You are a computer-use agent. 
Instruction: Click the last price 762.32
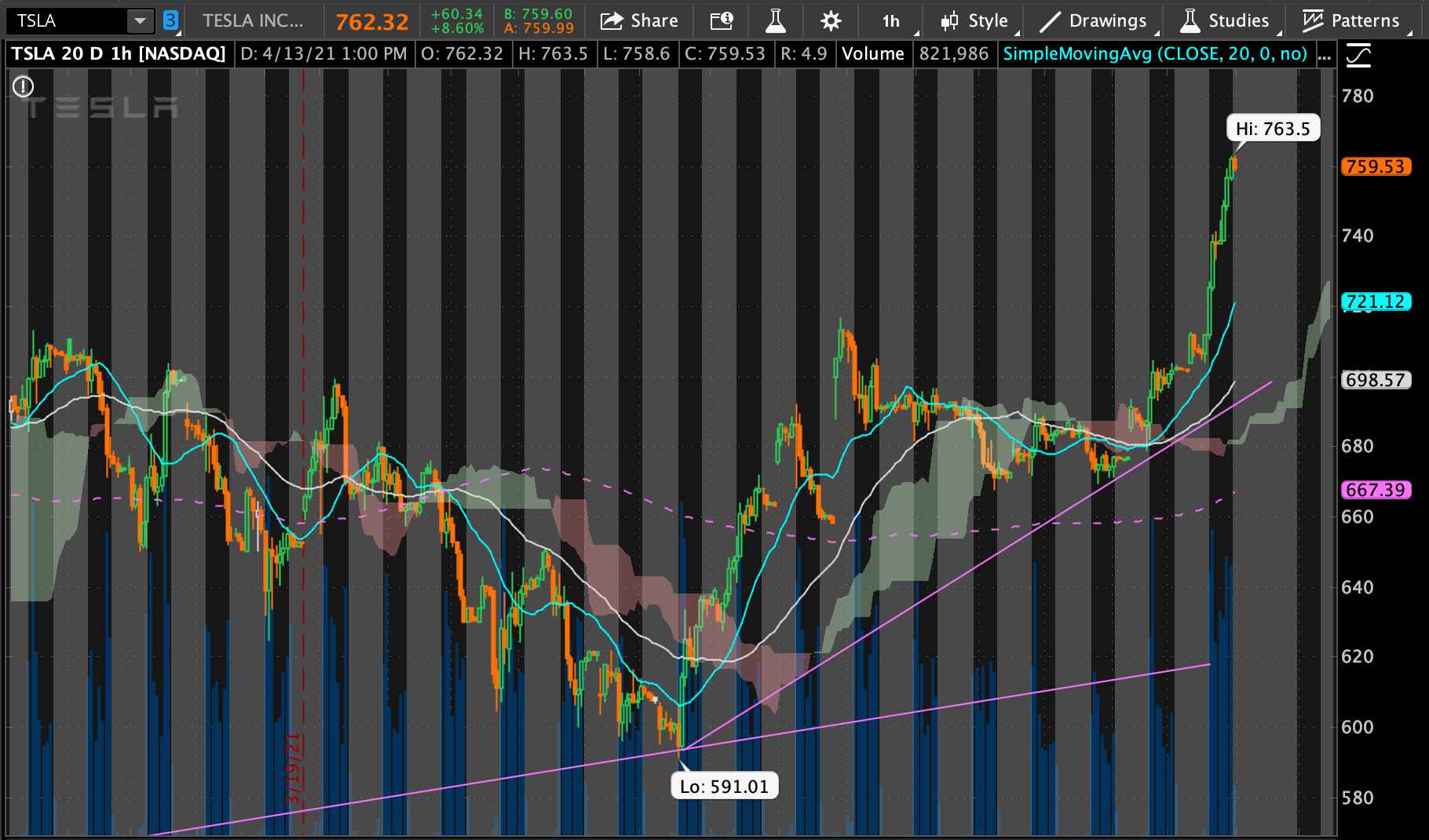[x=372, y=21]
